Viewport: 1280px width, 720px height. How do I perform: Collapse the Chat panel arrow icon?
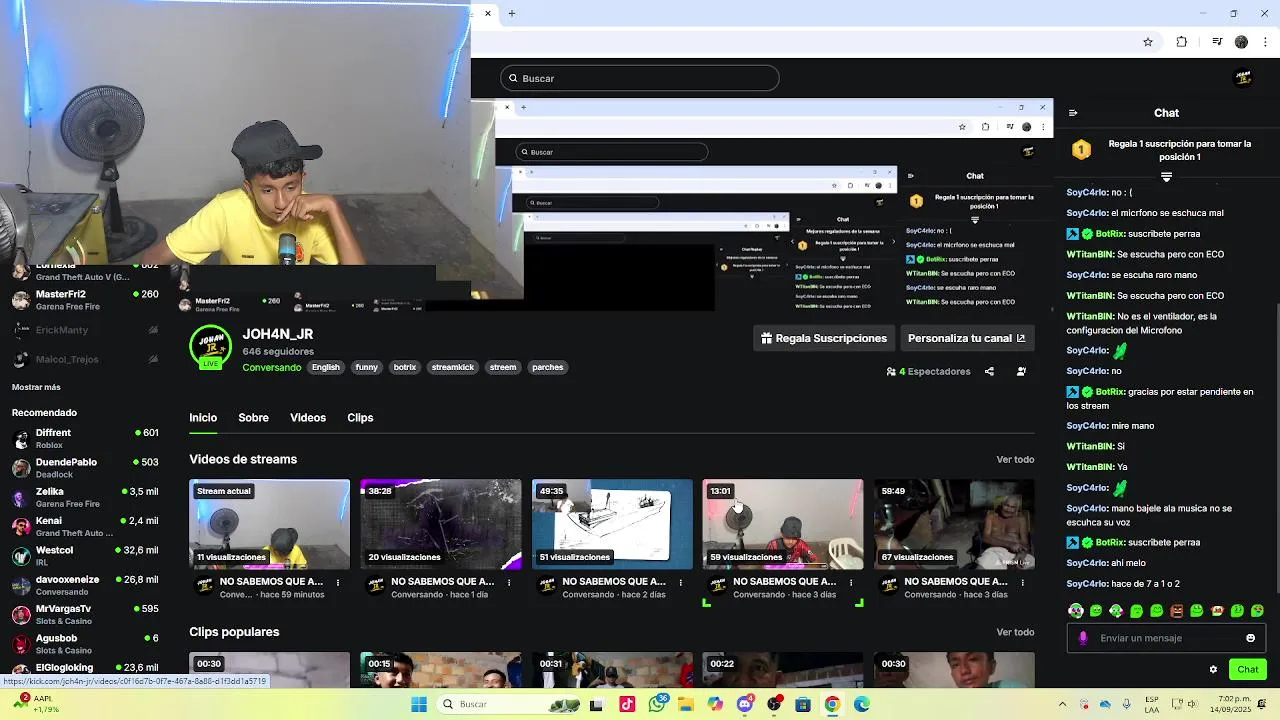[x=1073, y=113]
